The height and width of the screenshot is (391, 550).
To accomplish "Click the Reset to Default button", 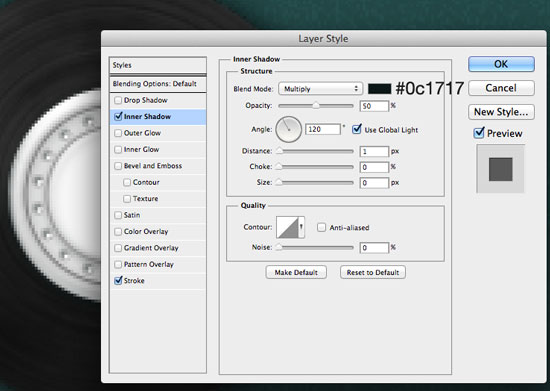I will 373,272.
